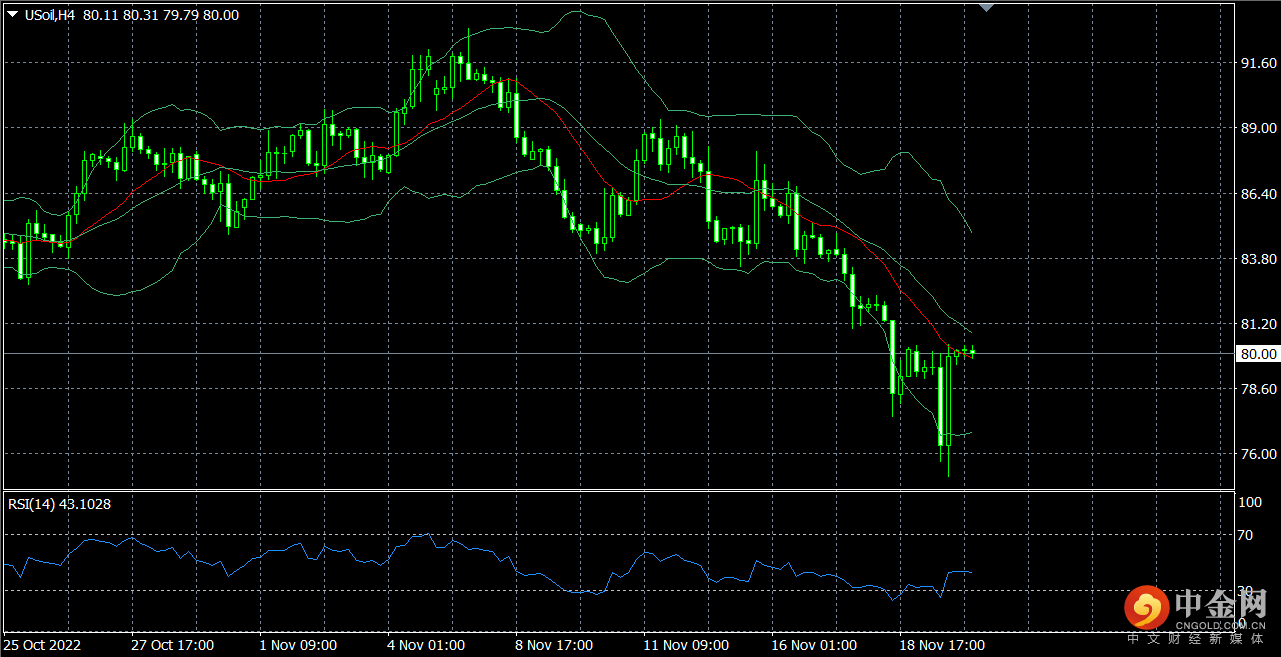Select the 83.80 price axis label
The image size is (1281, 657).
click(x=1258, y=258)
